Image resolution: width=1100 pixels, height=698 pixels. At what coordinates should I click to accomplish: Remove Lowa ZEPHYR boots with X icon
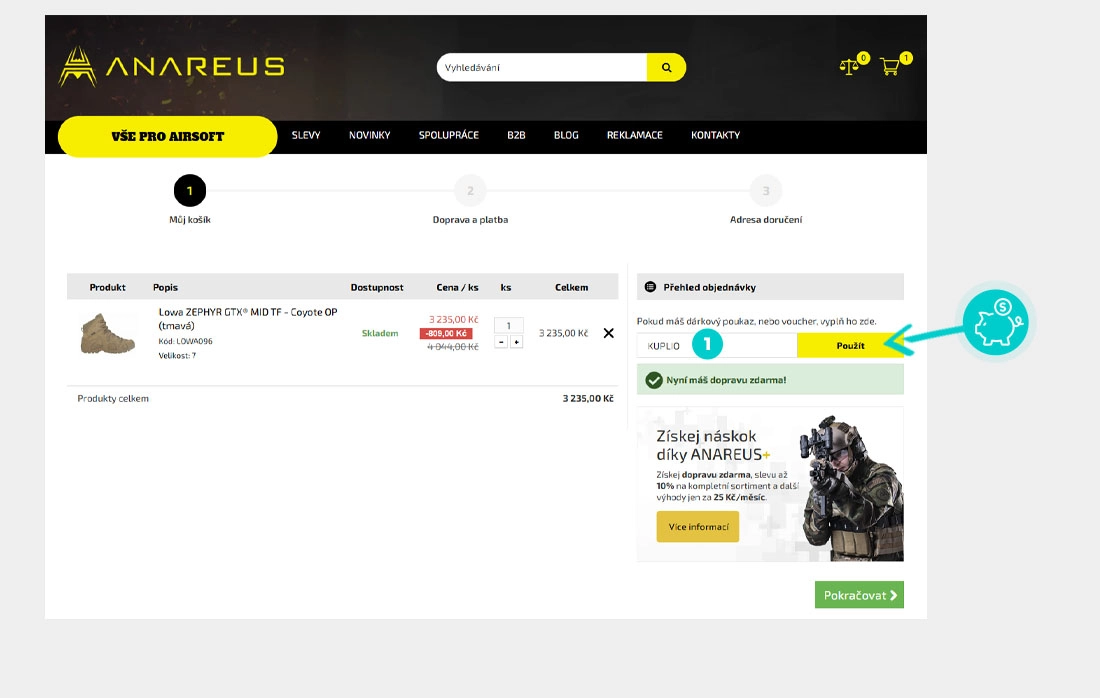(609, 333)
